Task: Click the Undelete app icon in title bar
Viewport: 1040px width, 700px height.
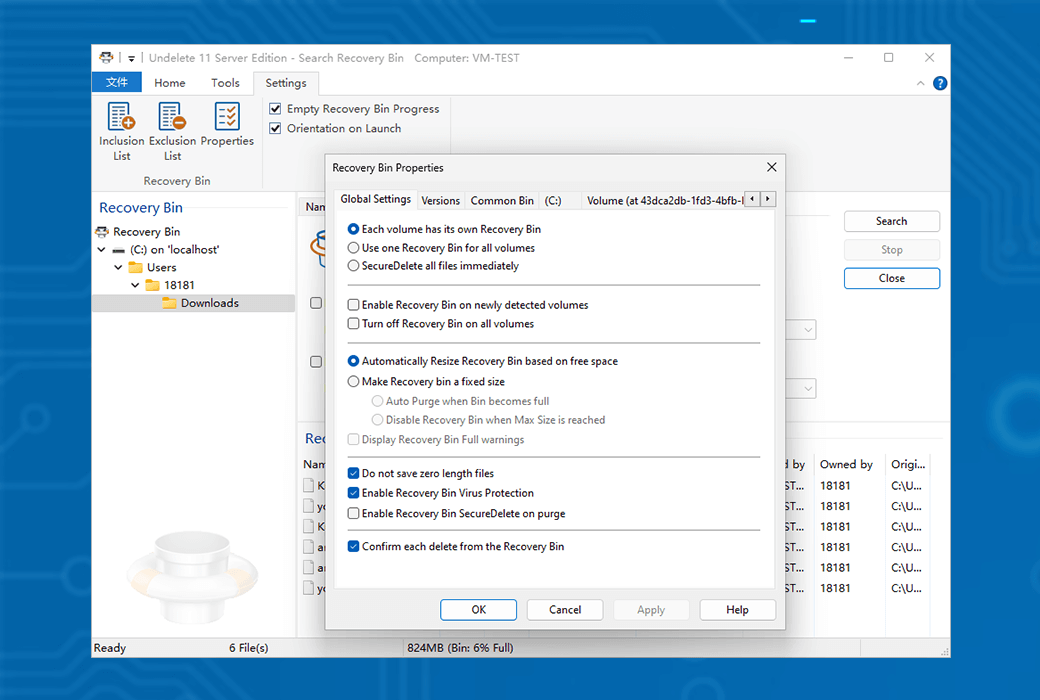Action: (x=106, y=58)
